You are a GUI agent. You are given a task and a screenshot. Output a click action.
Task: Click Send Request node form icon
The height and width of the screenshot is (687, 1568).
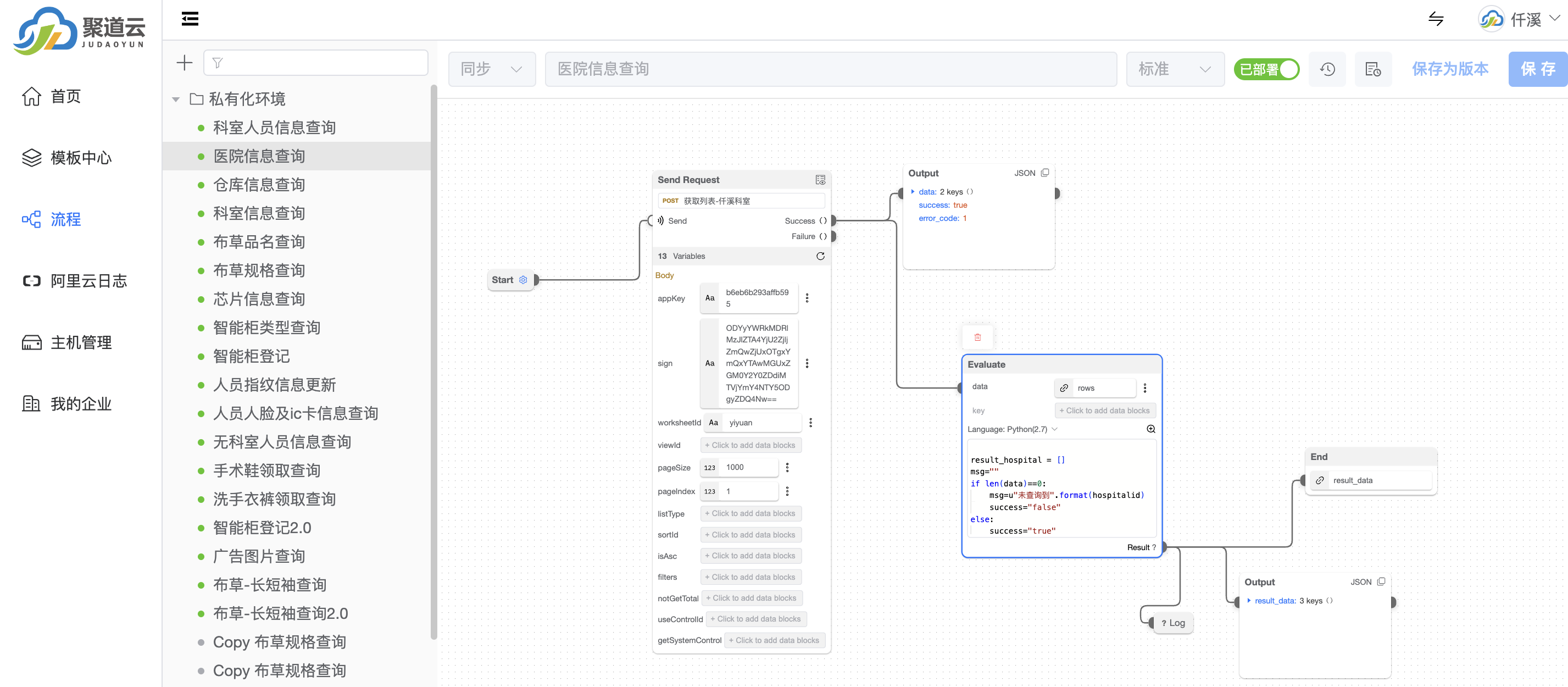[820, 180]
